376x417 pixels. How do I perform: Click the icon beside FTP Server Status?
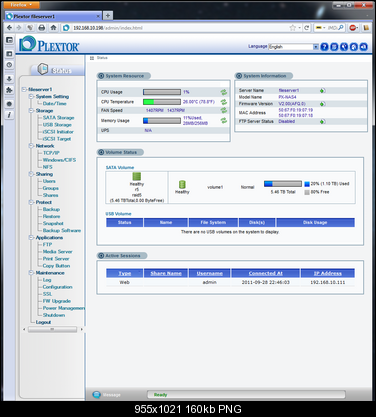322,121
